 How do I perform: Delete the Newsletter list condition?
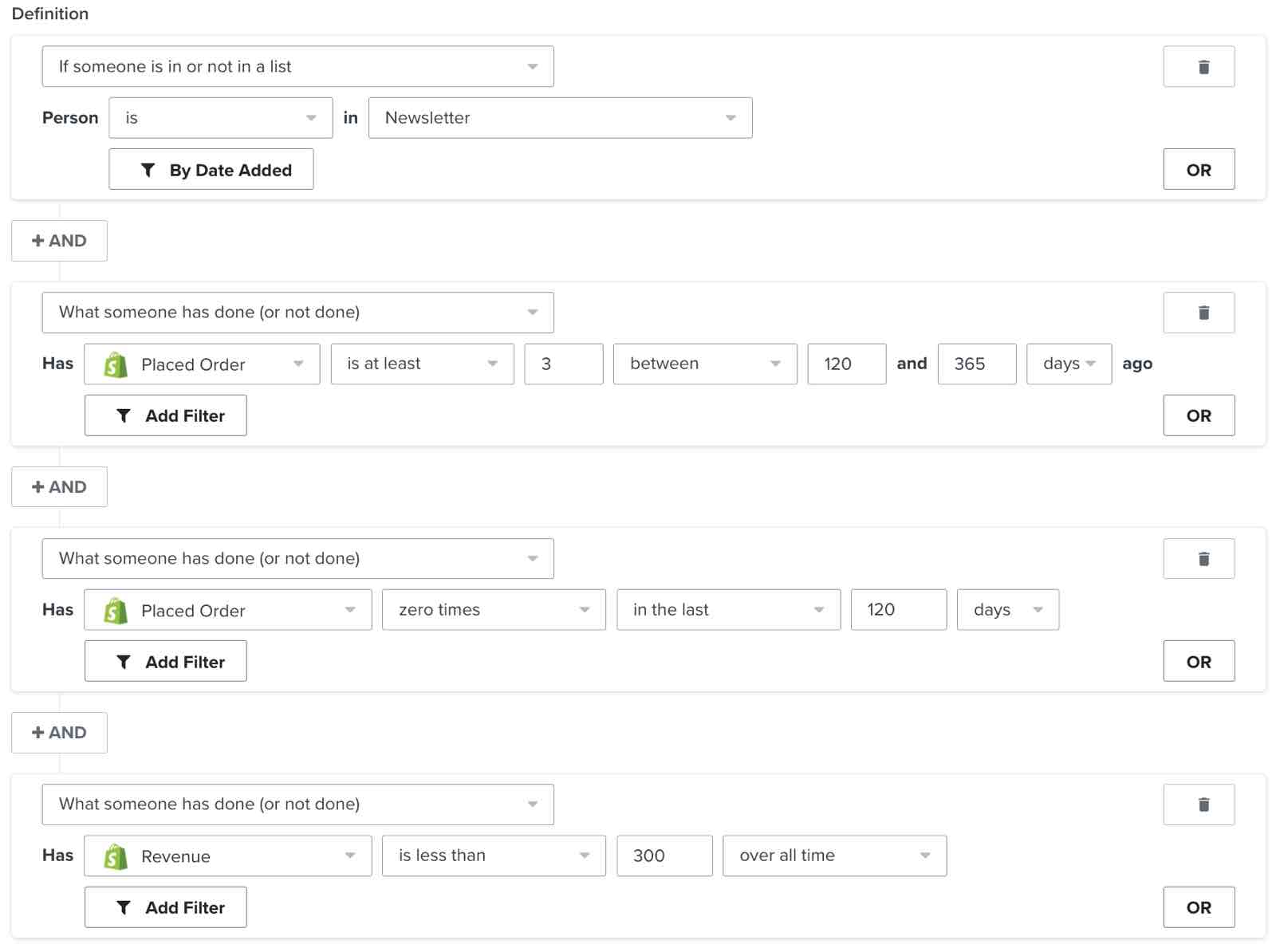[1199, 66]
